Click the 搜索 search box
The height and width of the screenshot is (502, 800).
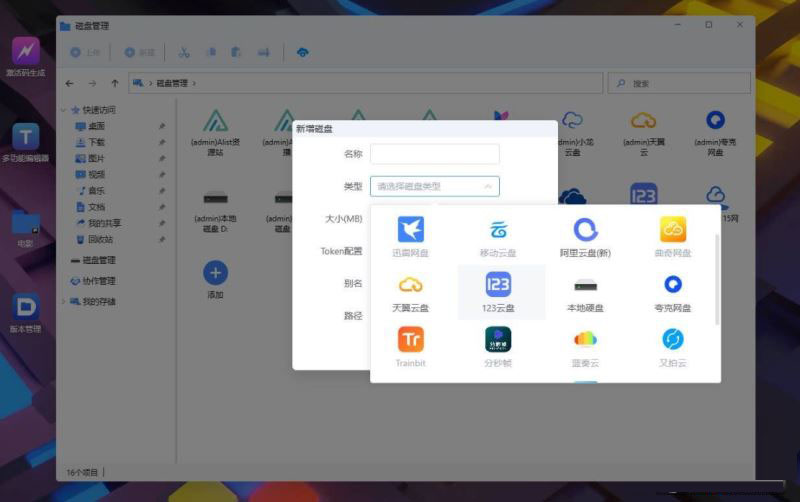(679, 83)
